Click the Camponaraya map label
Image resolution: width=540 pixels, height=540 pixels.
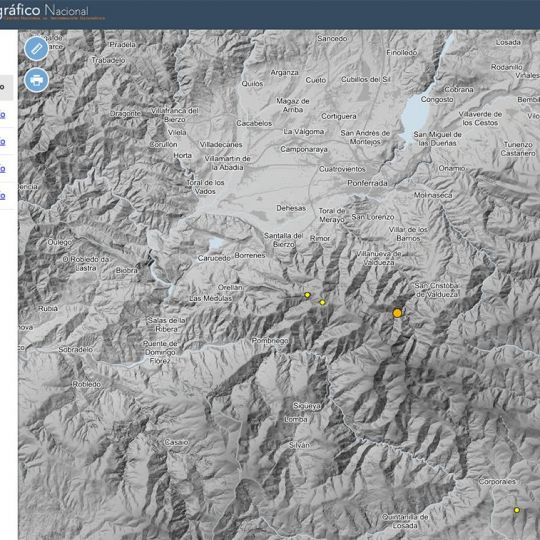(304, 149)
